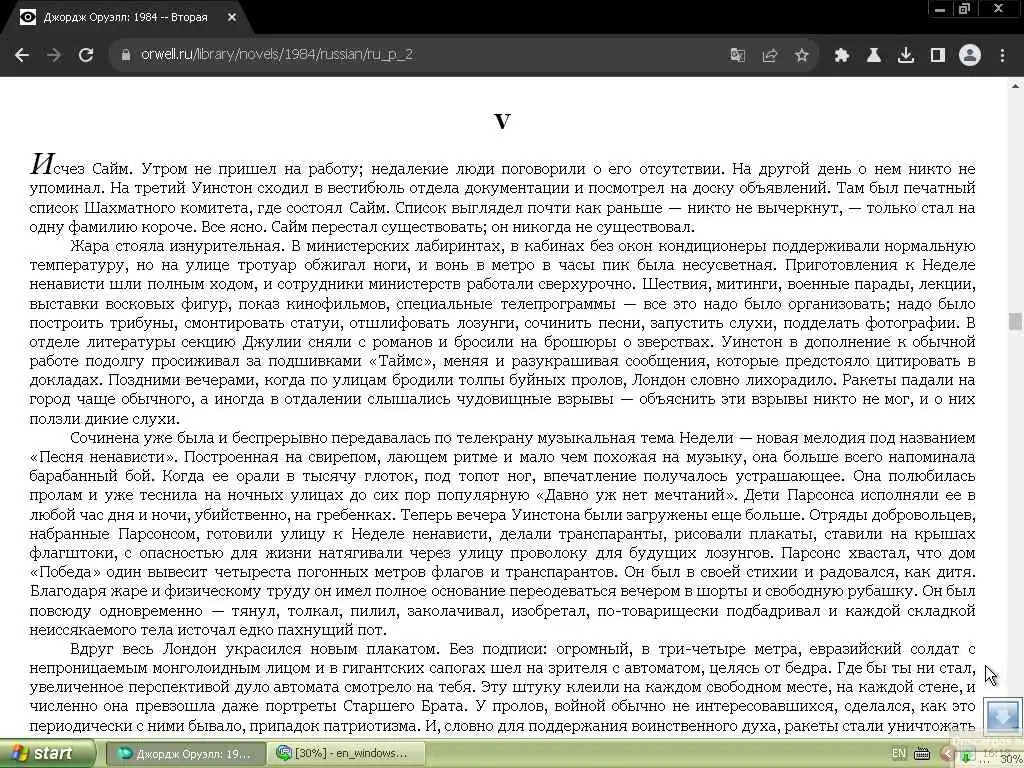
Task: Click the green download tray icon
Action: 967,756
